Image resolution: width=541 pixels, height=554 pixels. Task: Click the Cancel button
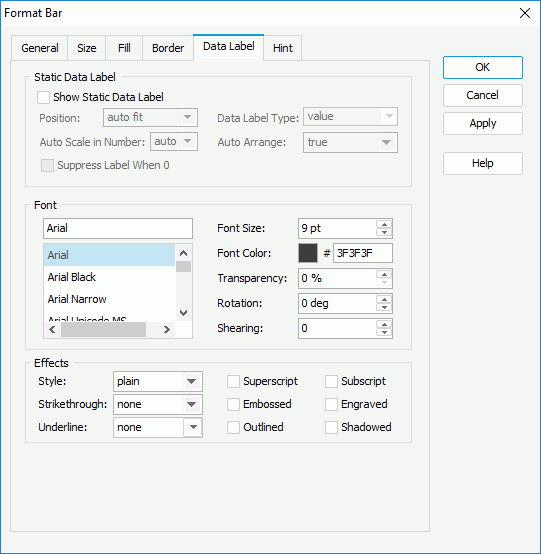point(483,95)
